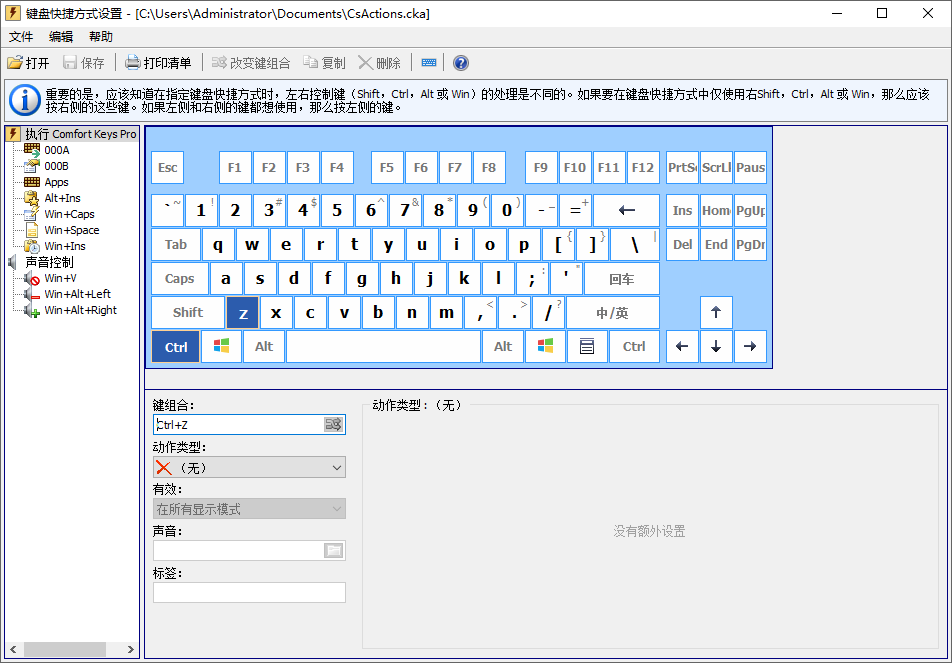
Task: Open the 文件 (File) menu
Action: click(x=21, y=36)
